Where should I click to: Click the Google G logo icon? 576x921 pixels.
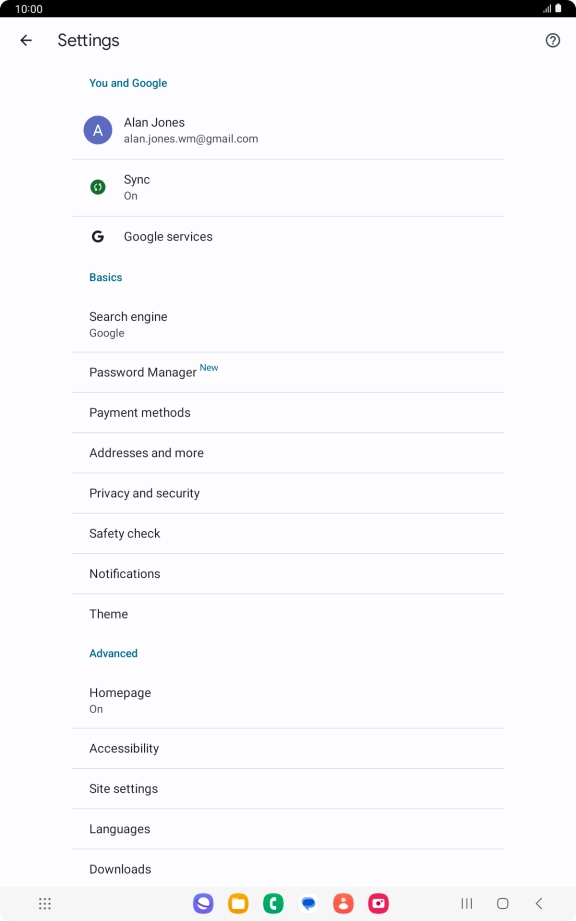pyautogui.click(x=97, y=236)
